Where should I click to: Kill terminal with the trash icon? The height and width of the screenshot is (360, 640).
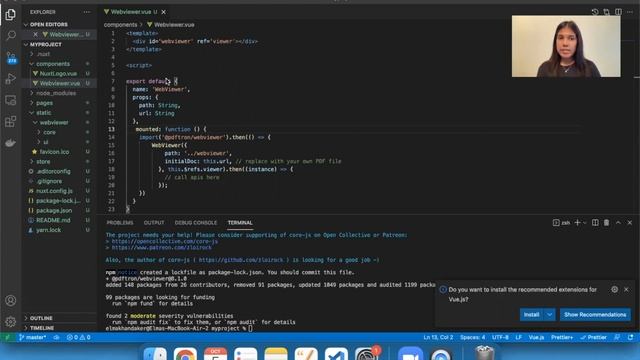[x=607, y=222]
